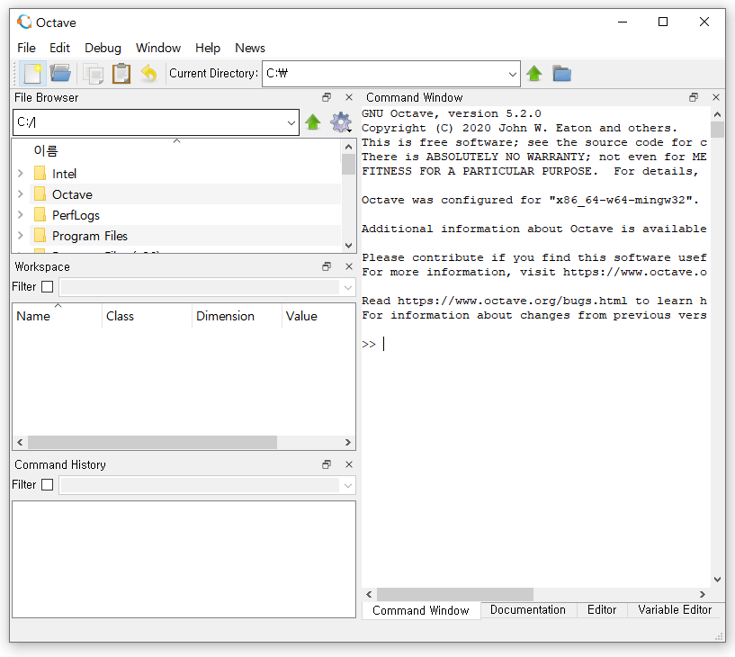Close the Command History panel

pyautogui.click(x=349, y=464)
